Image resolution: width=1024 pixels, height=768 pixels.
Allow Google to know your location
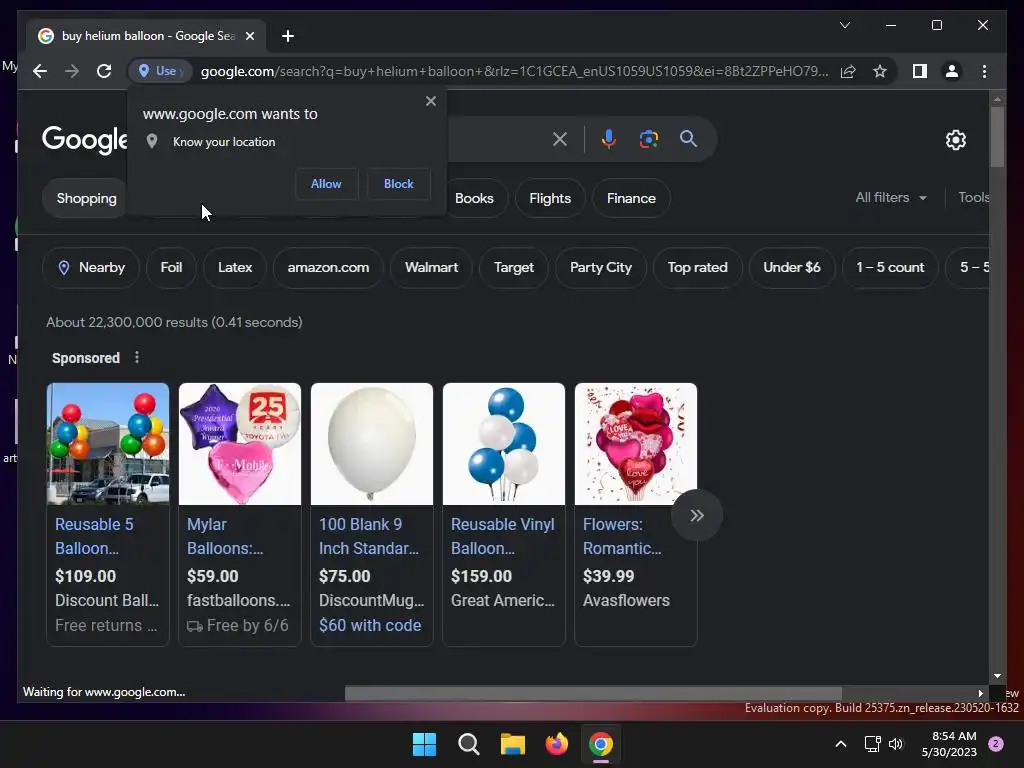tap(326, 184)
